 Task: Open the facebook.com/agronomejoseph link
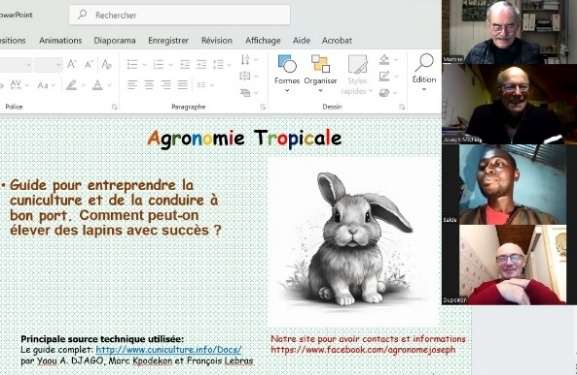click(363, 350)
